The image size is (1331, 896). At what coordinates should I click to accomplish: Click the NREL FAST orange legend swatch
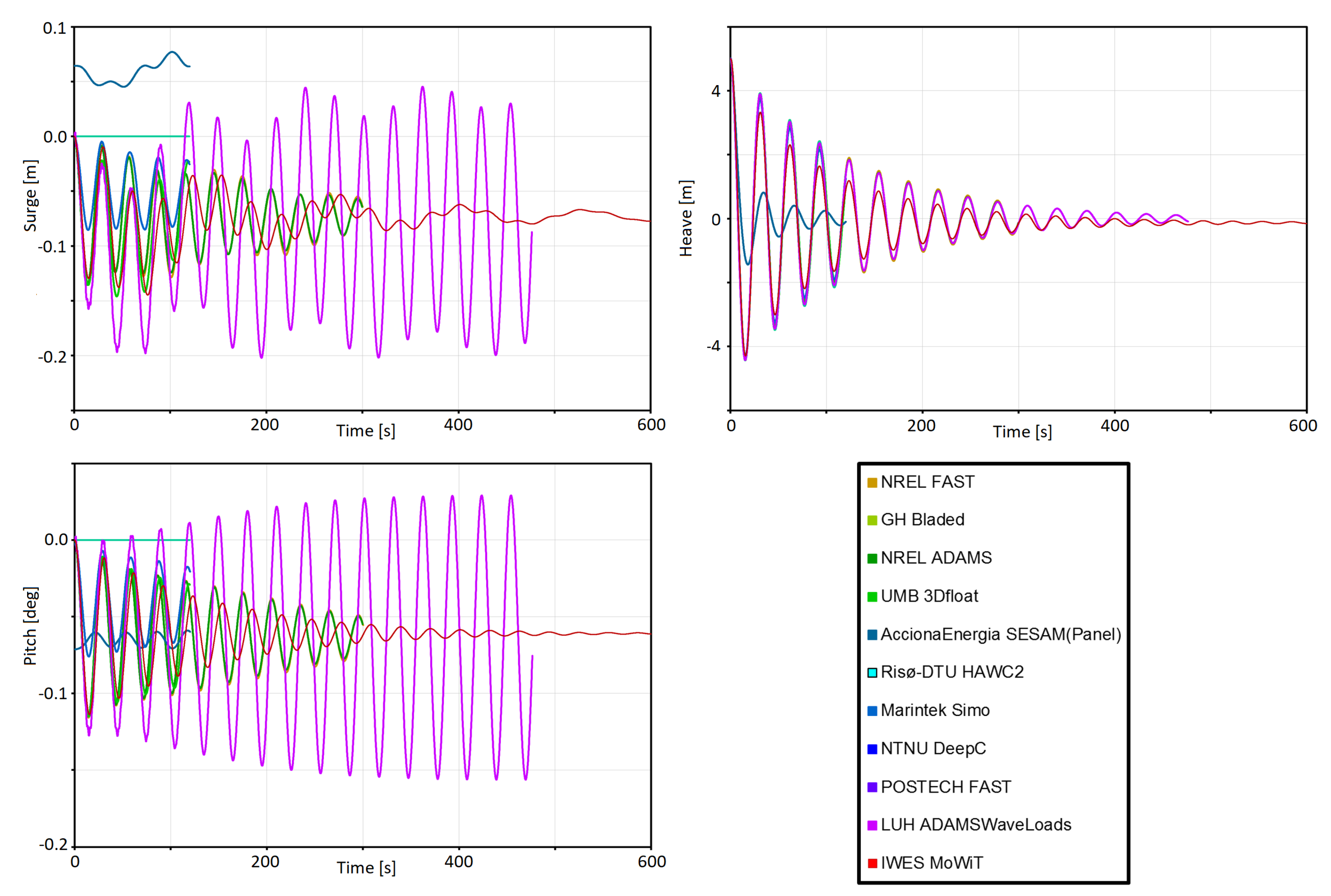click(x=872, y=483)
